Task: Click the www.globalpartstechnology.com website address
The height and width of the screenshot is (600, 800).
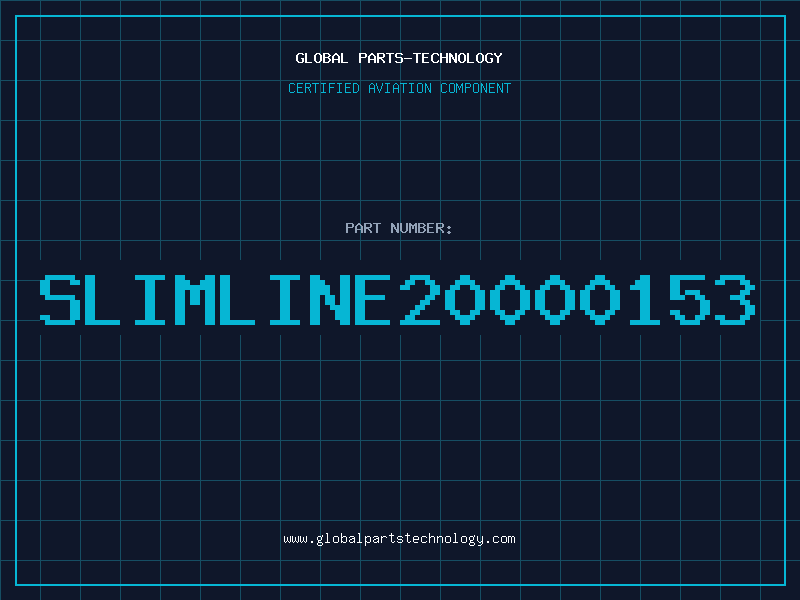Action: pos(399,539)
